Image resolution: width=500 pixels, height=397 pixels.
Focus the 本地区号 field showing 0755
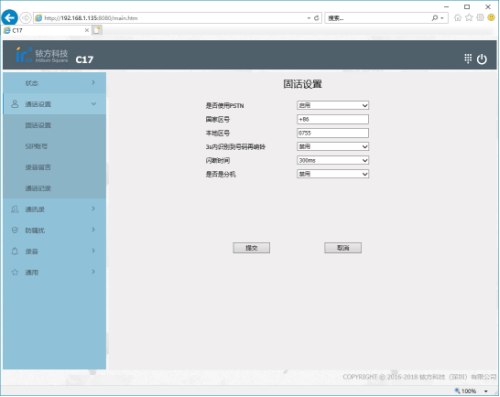(333, 133)
